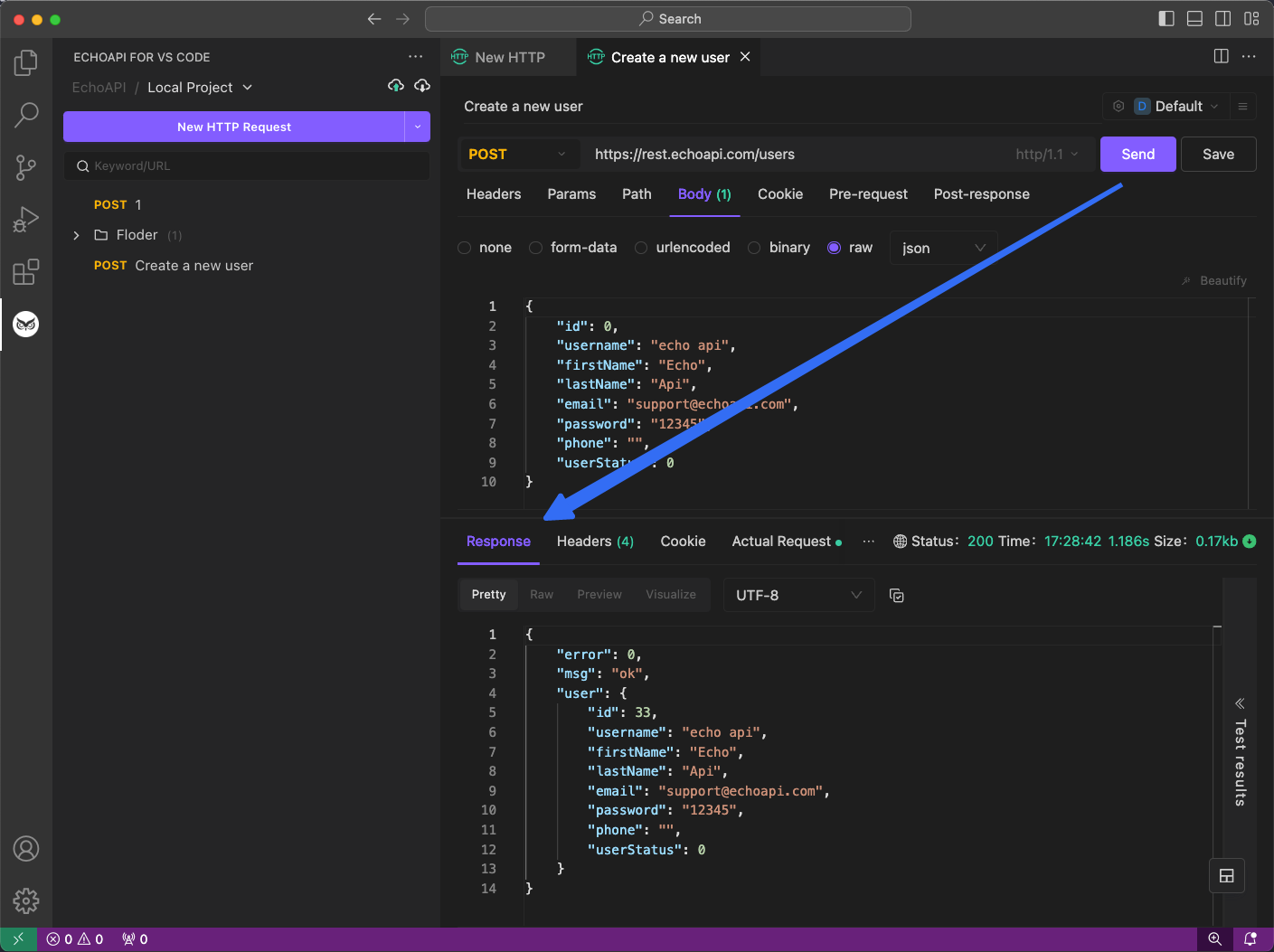The width and height of the screenshot is (1274, 952).
Task: Open the Params tab
Action: pos(571,193)
